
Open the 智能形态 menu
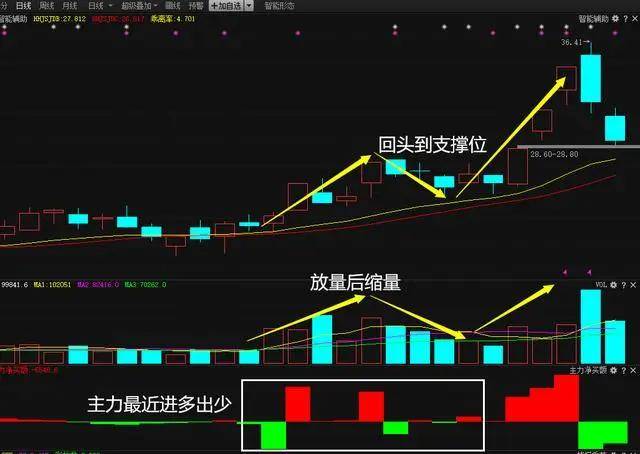[x=279, y=6]
